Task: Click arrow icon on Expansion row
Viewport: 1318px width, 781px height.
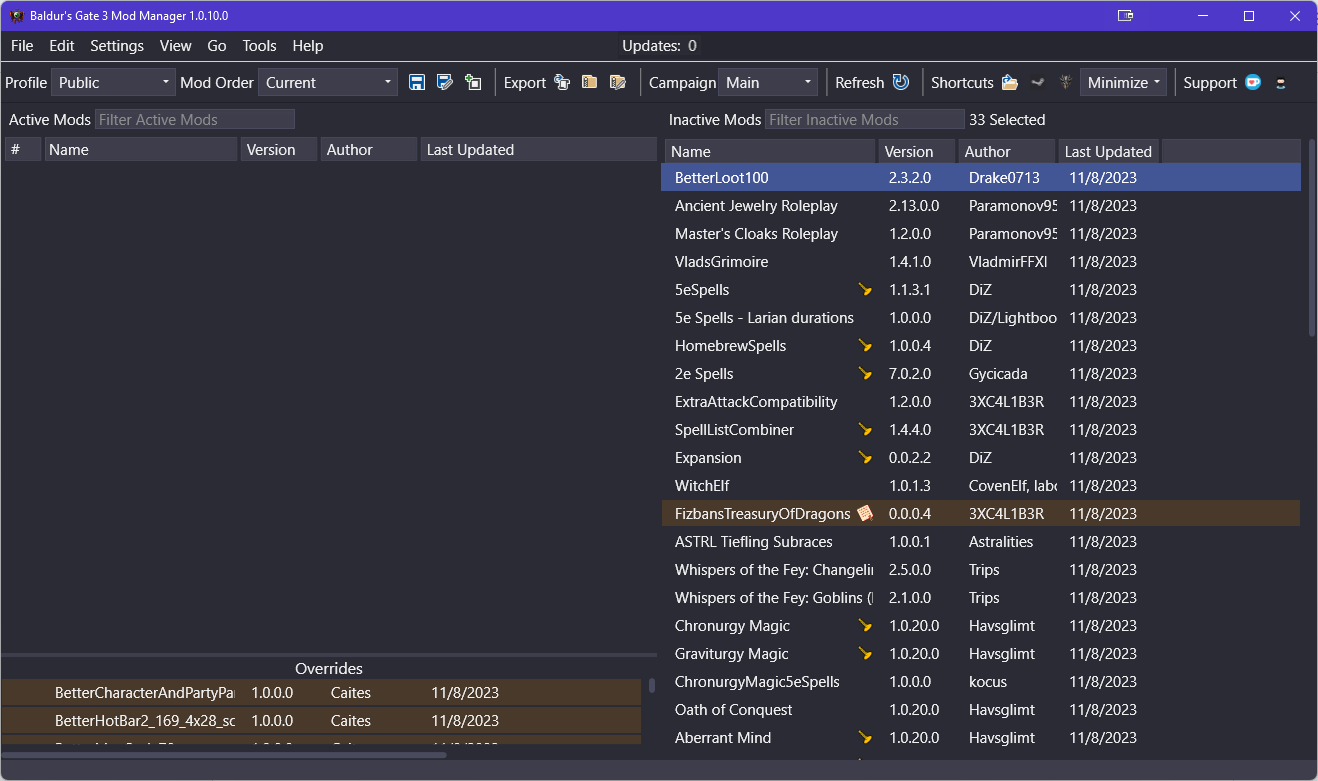Action: [x=865, y=458]
